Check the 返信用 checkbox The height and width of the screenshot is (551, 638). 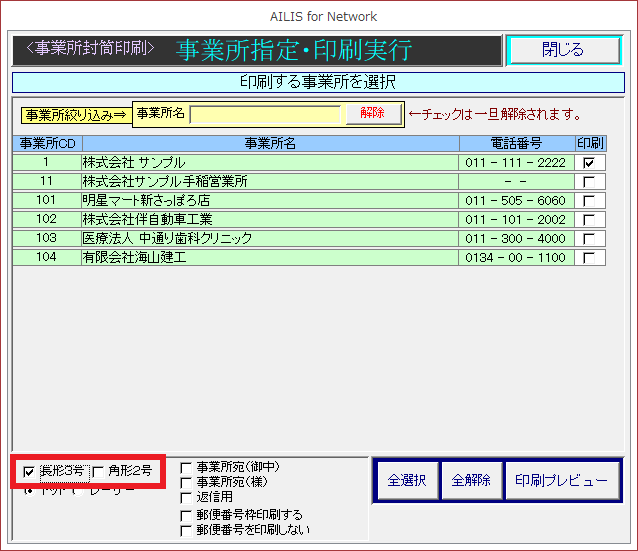click(x=186, y=497)
